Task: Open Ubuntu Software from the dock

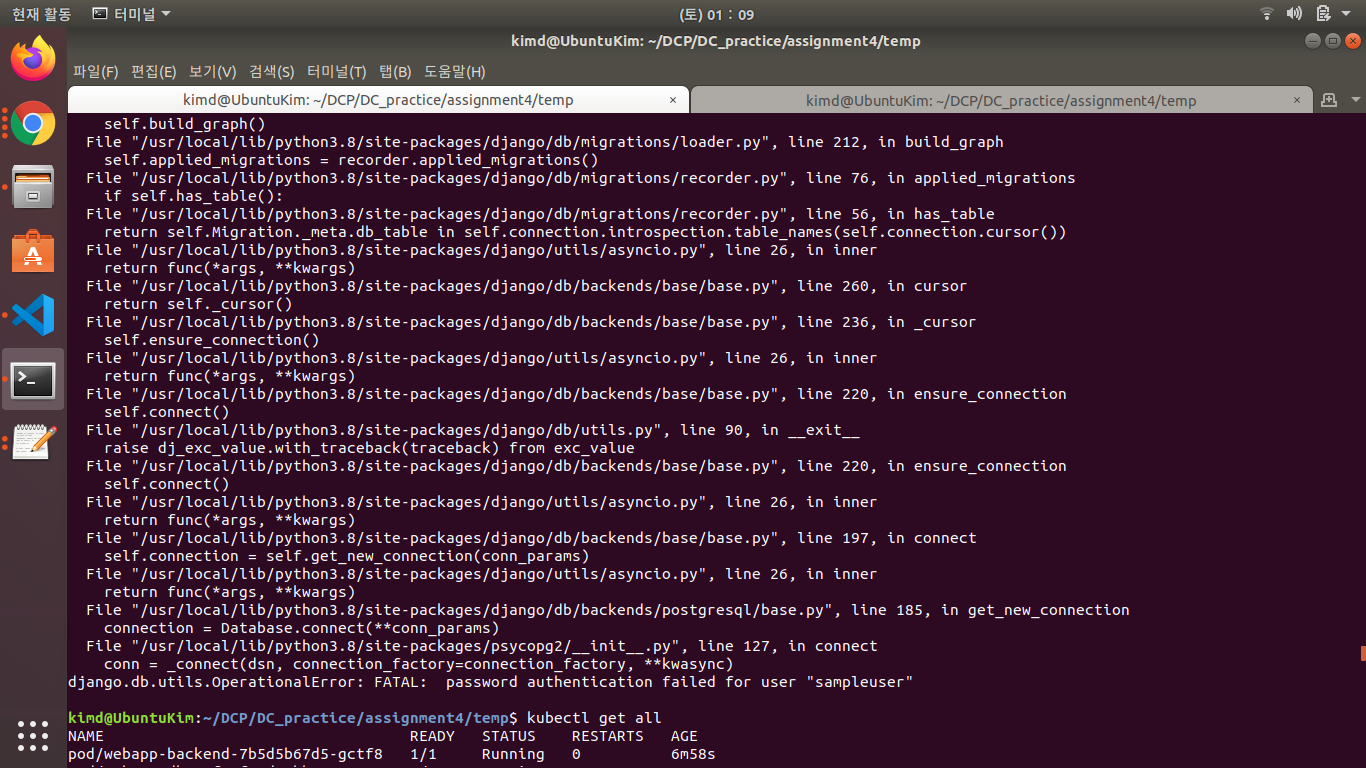Action: (x=33, y=251)
